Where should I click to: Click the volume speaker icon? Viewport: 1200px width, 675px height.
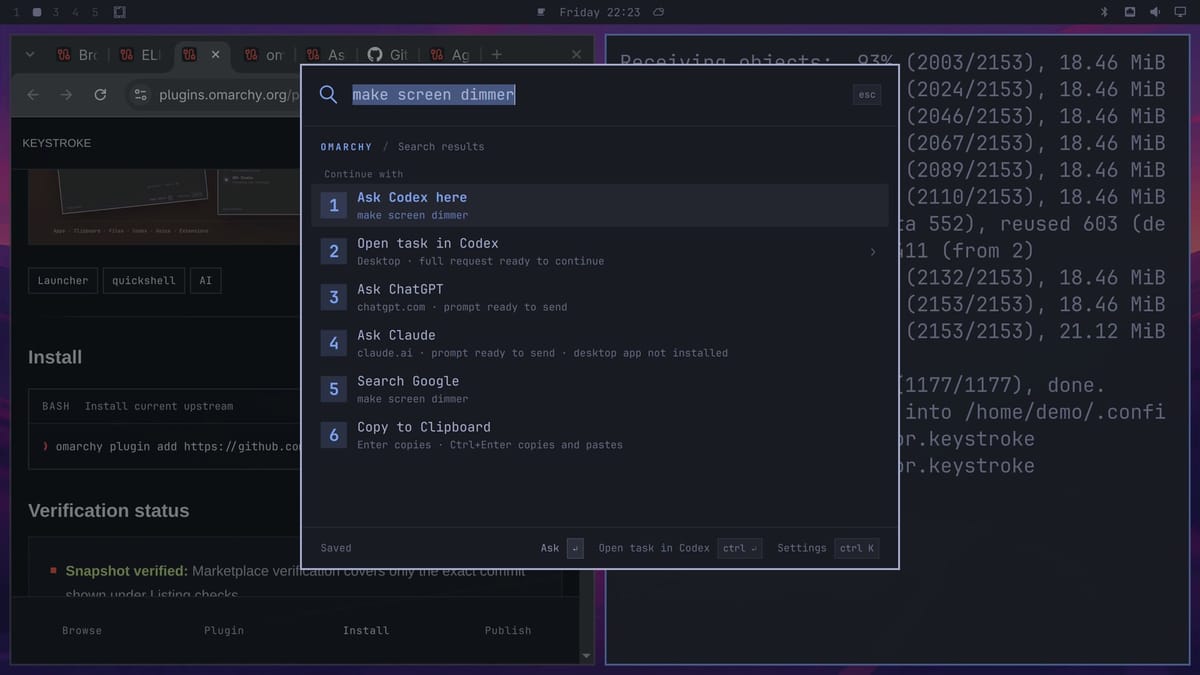click(1154, 12)
